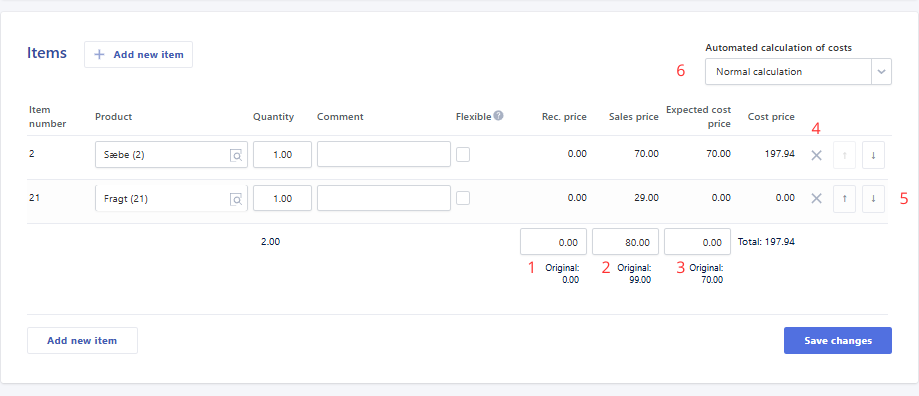Click the total Rec. price input field
Image resolution: width=919 pixels, height=396 pixels.
pyautogui.click(x=553, y=242)
